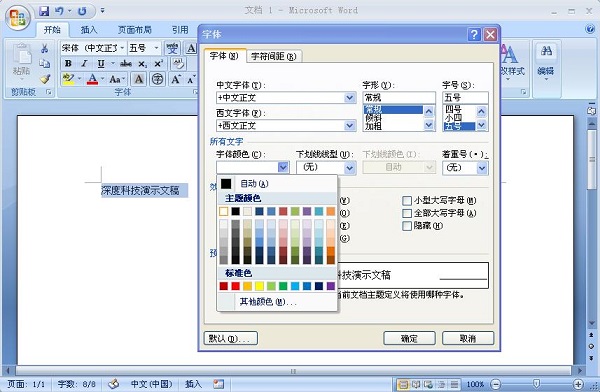The image size is (600, 392).
Task: Pick the yellow swatch in 标准色 row
Action: (x=259, y=286)
